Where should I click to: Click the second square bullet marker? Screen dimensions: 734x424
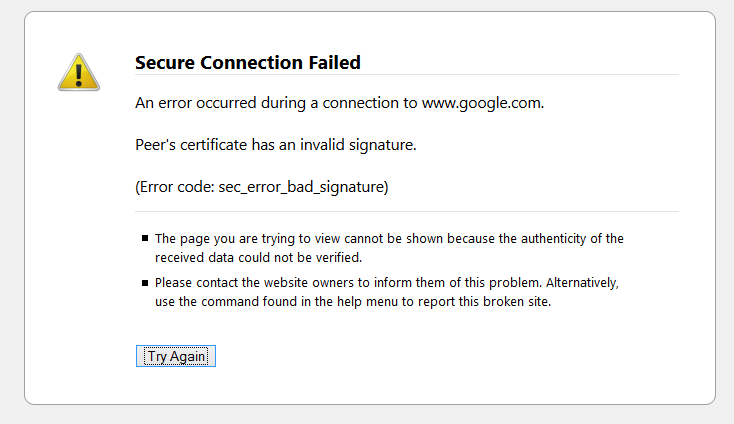click(x=144, y=284)
